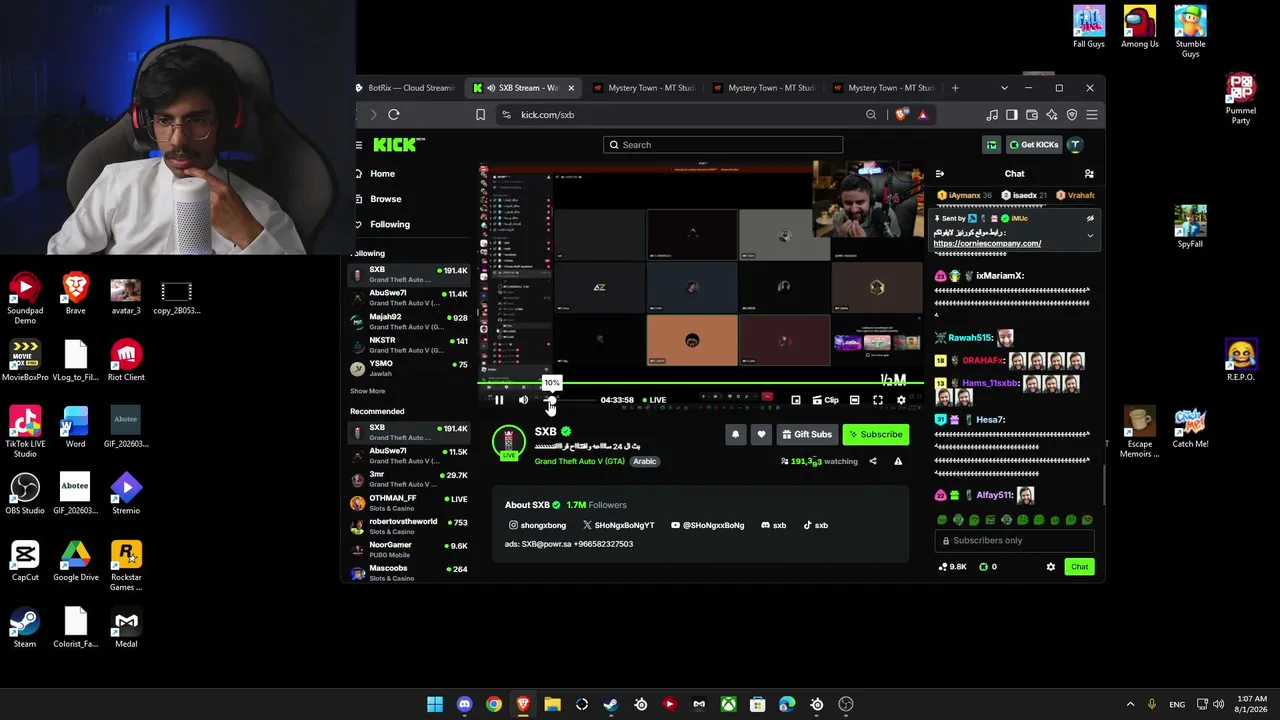1280x720 pixels.
Task: Open a new browser tab
Action: [x=955, y=88]
